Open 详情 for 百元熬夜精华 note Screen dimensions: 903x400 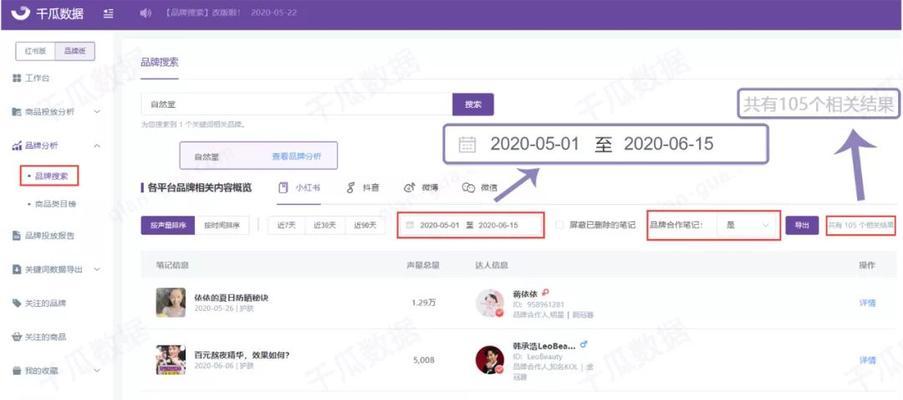click(867, 360)
